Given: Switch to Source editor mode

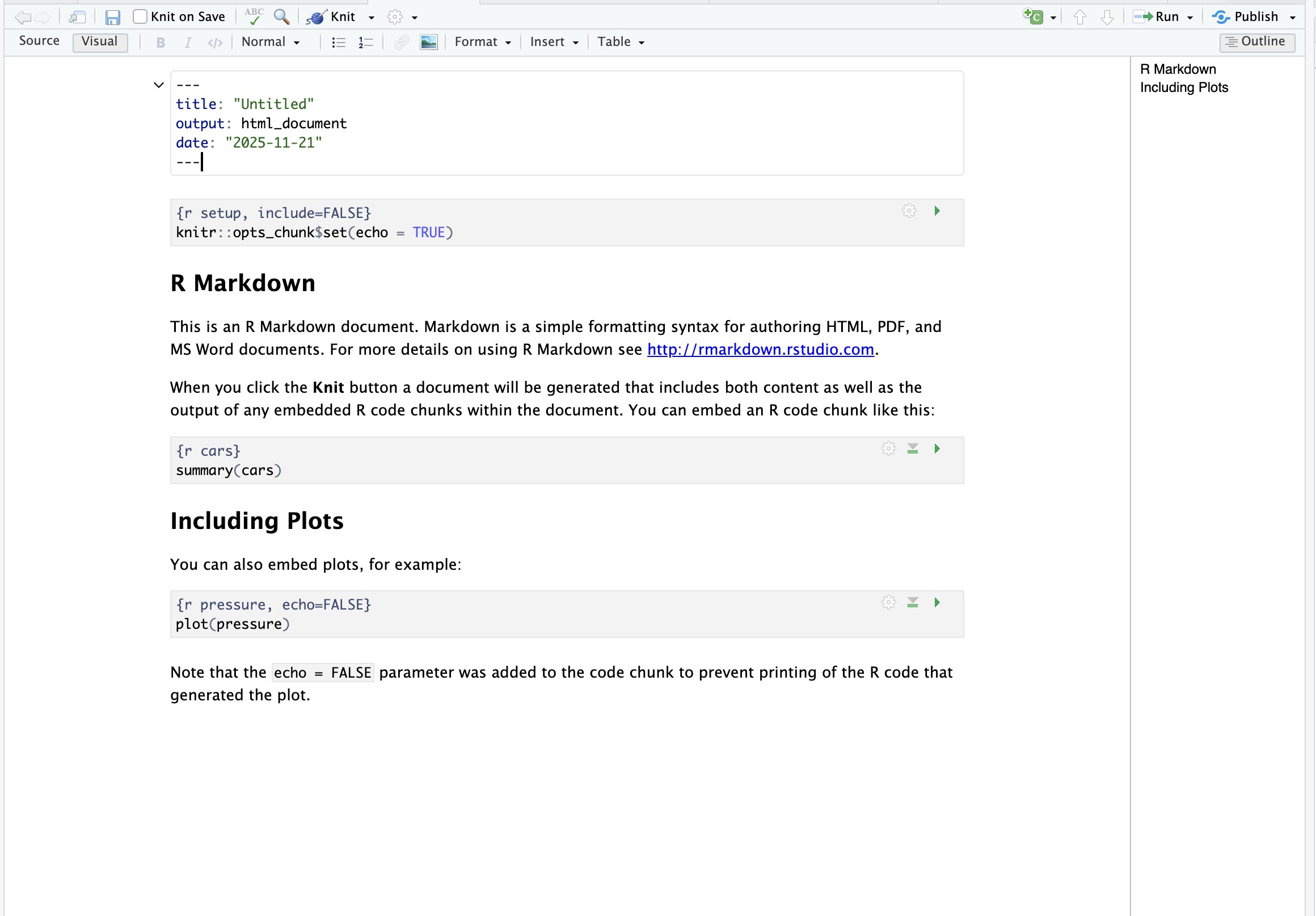Looking at the screenshot, I should (x=39, y=41).
